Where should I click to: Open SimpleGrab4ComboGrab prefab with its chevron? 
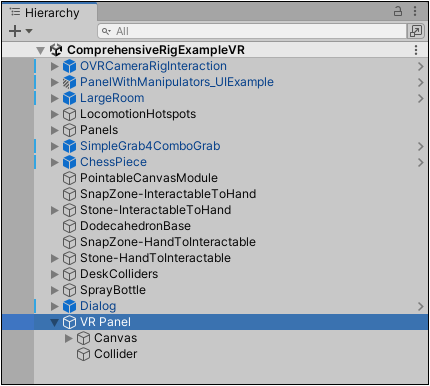tap(421, 146)
